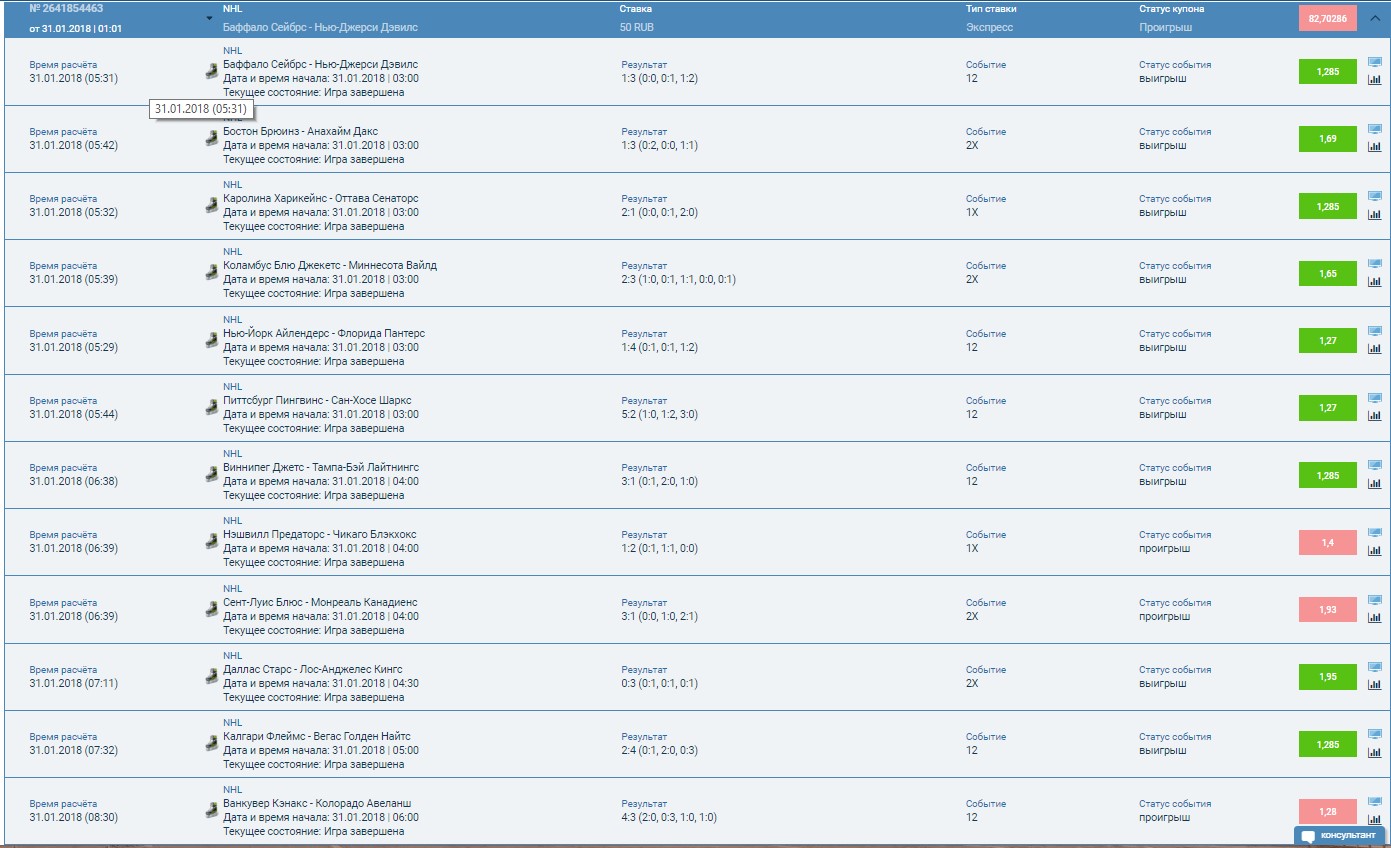This screenshot has height=848, width=1391.
Task: Click coupon number № 2641854463
Action: (66, 8)
